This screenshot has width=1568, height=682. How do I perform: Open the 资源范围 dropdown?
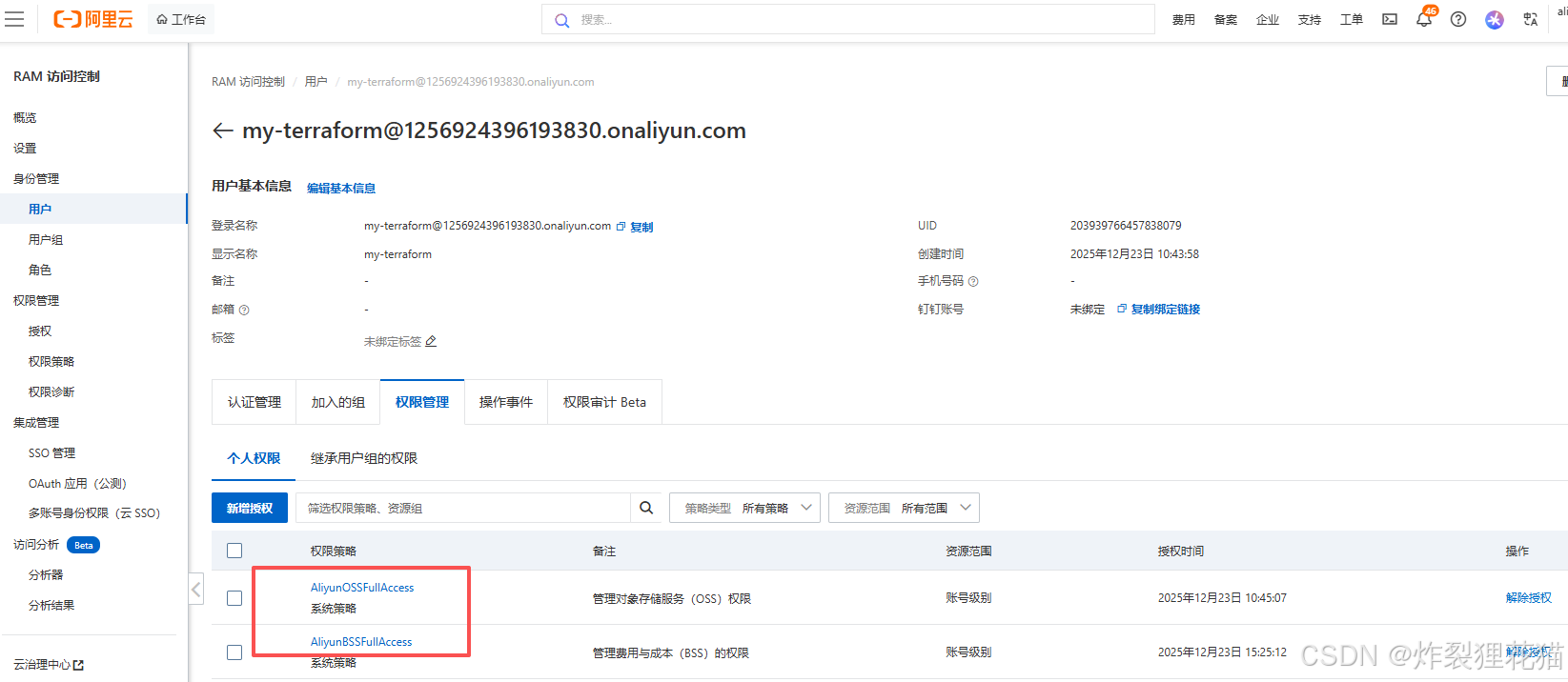(904, 508)
